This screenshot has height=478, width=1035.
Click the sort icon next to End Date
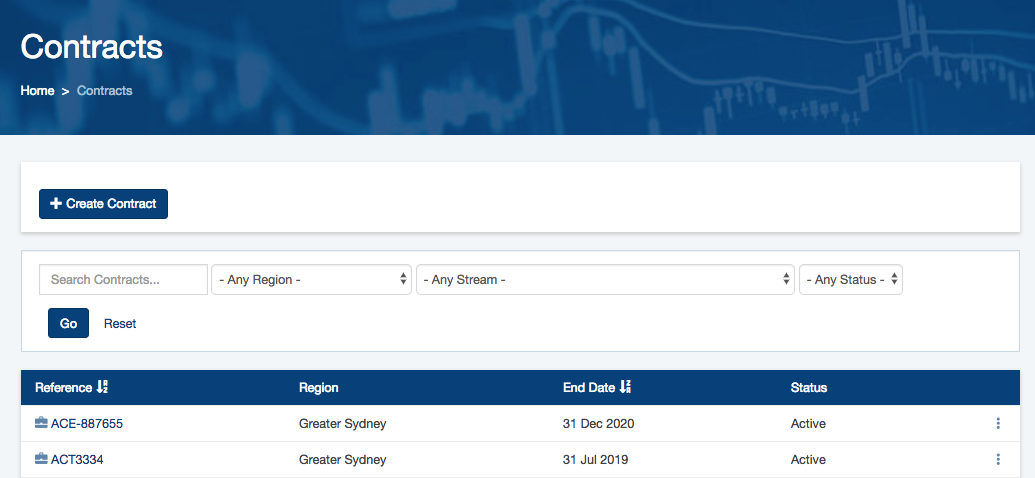tap(624, 388)
